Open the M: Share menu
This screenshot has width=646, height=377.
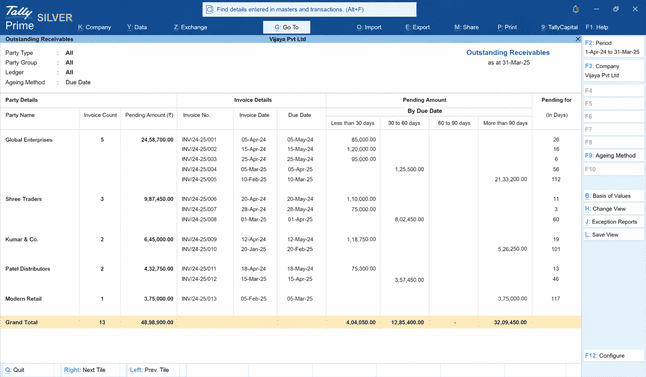[x=466, y=27]
